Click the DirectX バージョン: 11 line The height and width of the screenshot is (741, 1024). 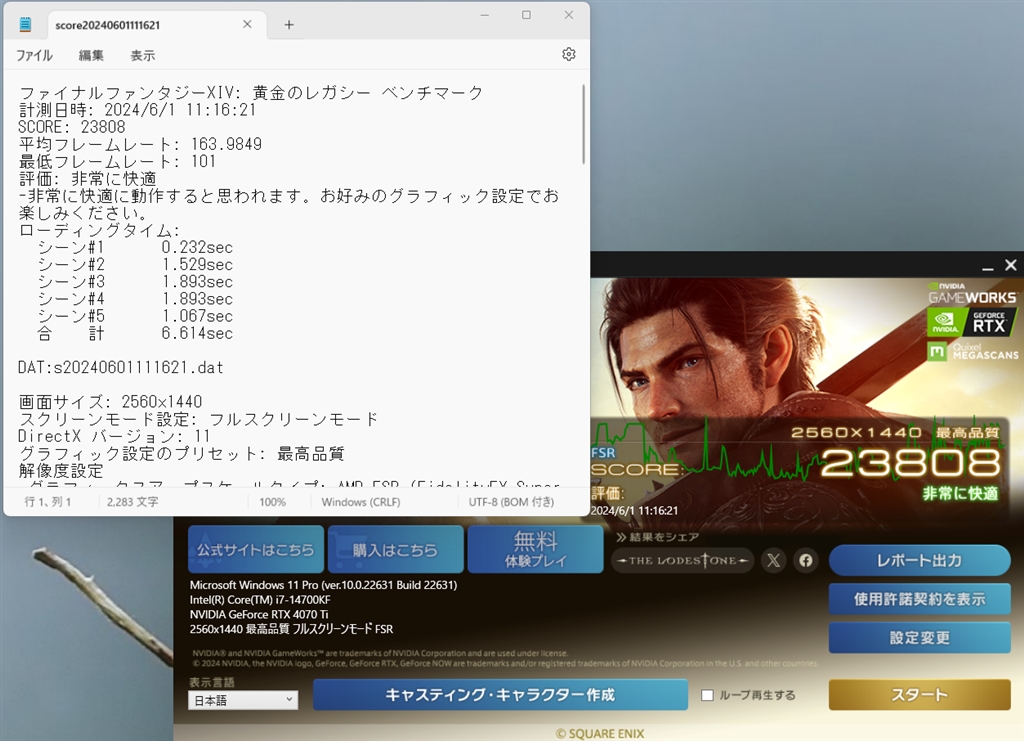tap(114, 436)
